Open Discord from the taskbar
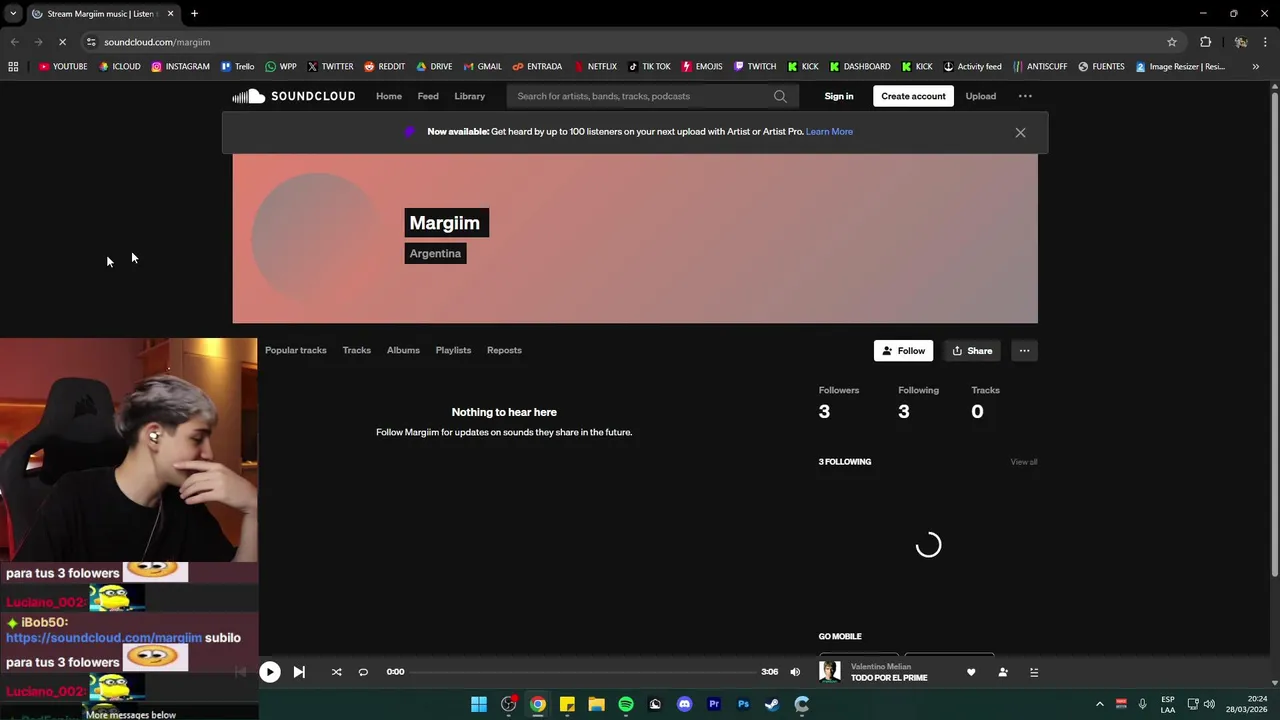The image size is (1280, 720). coord(684,704)
